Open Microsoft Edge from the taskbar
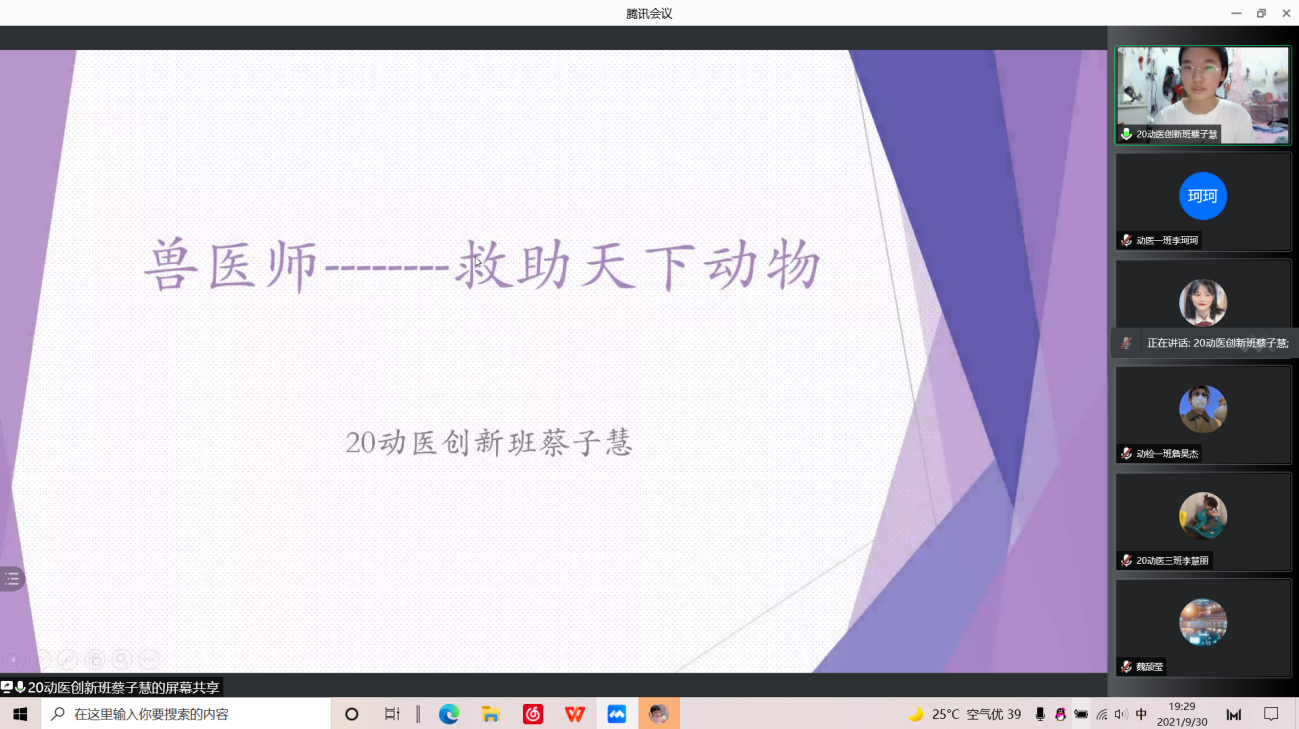The width and height of the screenshot is (1299, 729). click(x=447, y=714)
